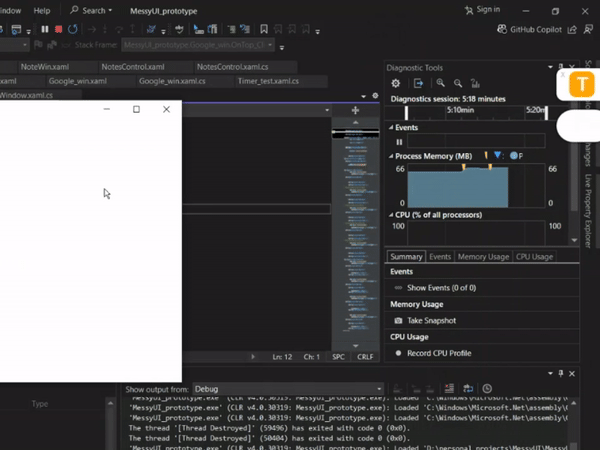The height and width of the screenshot is (450, 600).
Task: Open the Help menu
Action: [42, 11]
